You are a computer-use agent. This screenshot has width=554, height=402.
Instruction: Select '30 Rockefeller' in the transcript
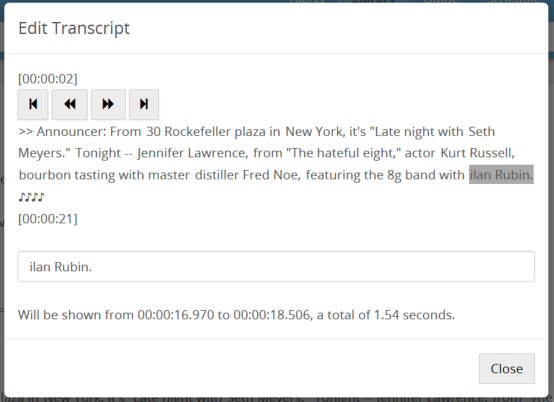point(188,131)
